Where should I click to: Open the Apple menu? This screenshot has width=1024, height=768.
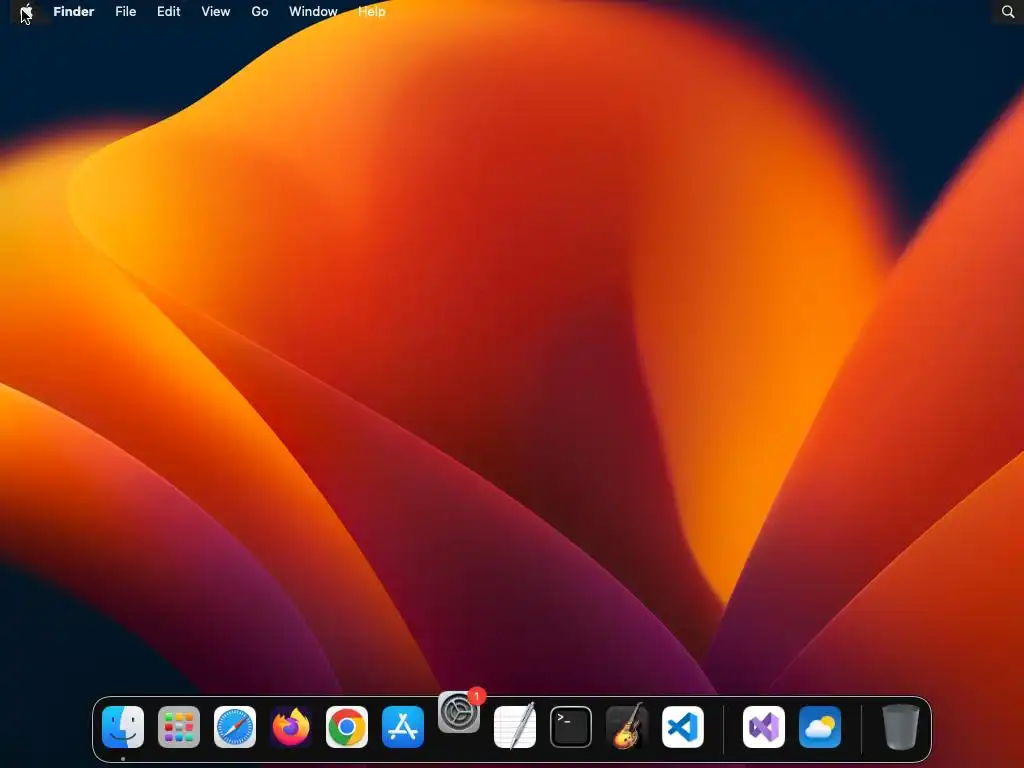click(27, 12)
